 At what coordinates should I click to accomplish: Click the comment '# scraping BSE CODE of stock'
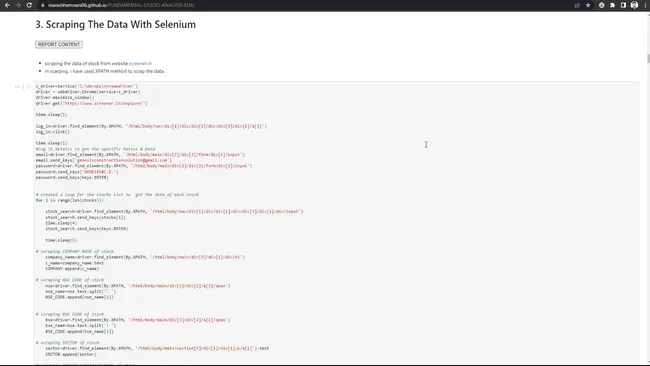[x=70, y=314]
